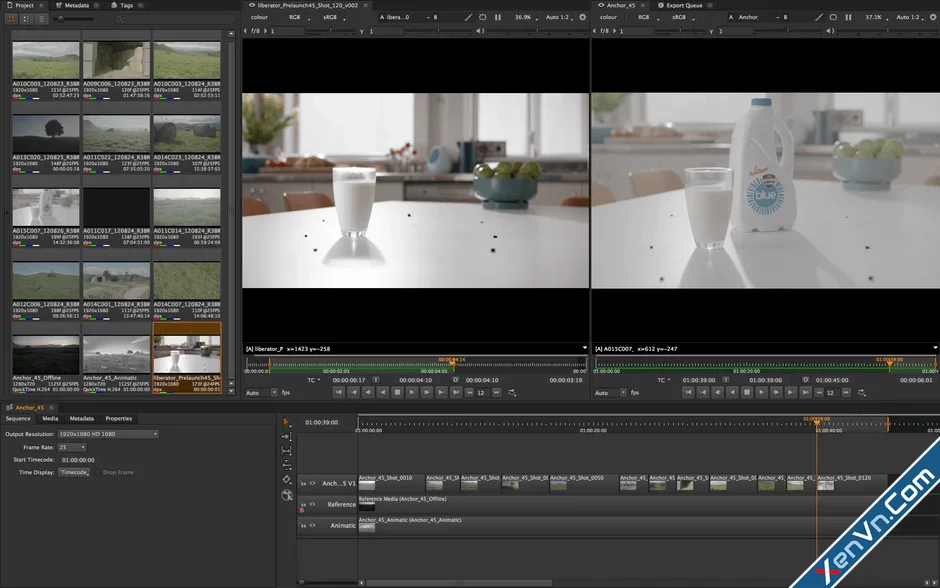Open the Auto 1:2 proxy dropdown in left viewer
Viewport: 940px width, 588px height.
pyautogui.click(x=559, y=17)
